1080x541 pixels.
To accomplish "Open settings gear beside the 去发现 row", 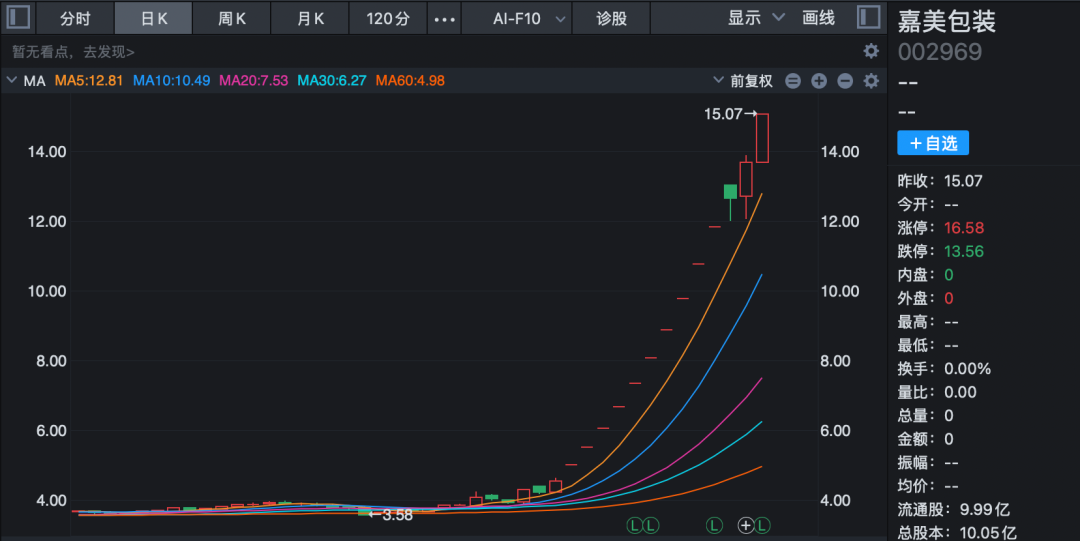I will click(x=871, y=51).
